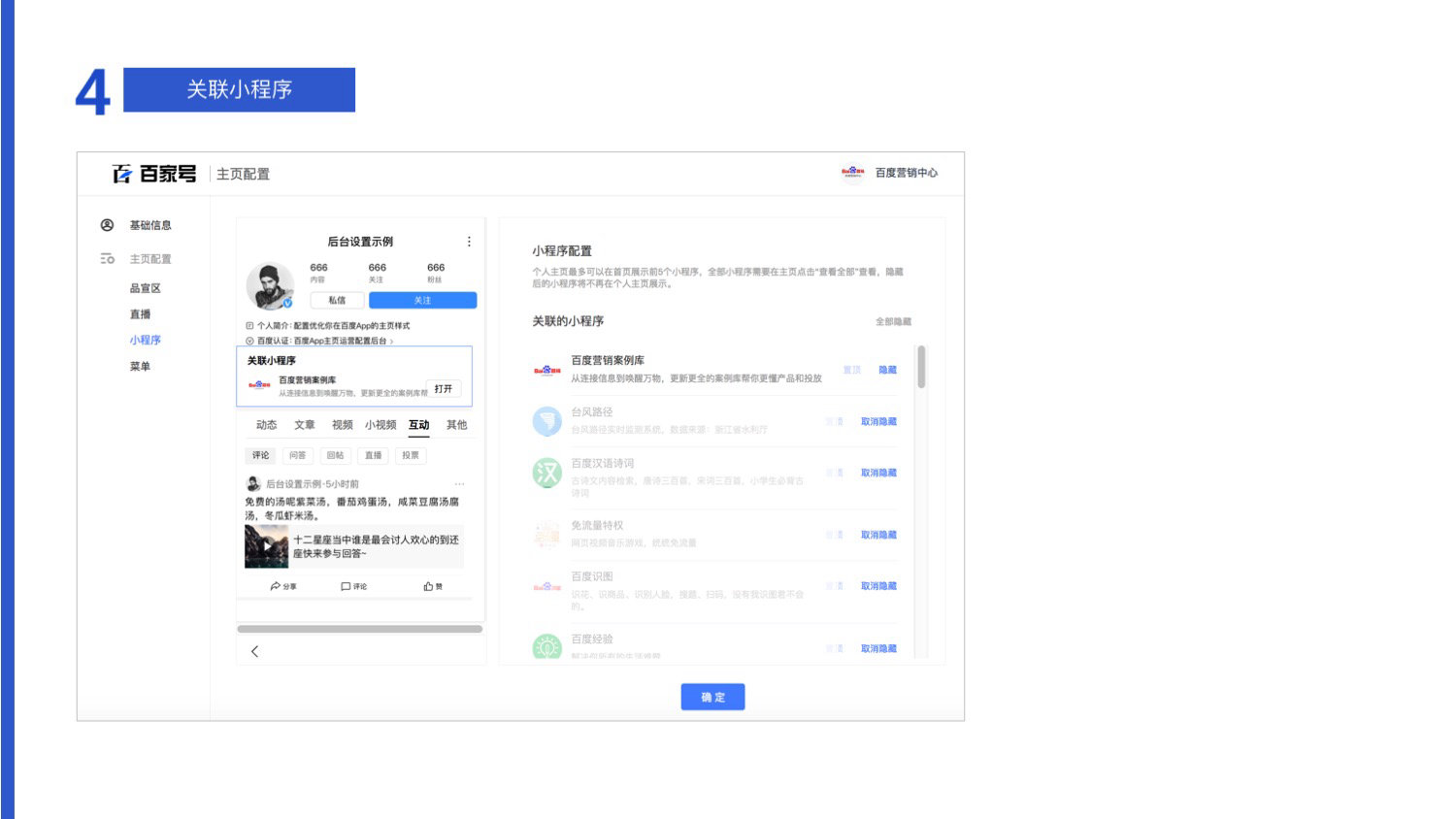Switch to the 文章 tab
The width and height of the screenshot is (1456, 819).
click(x=305, y=425)
